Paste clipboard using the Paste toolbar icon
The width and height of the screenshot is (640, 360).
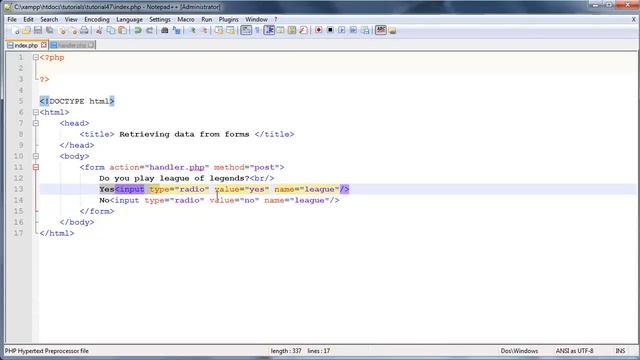coord(122,31)
